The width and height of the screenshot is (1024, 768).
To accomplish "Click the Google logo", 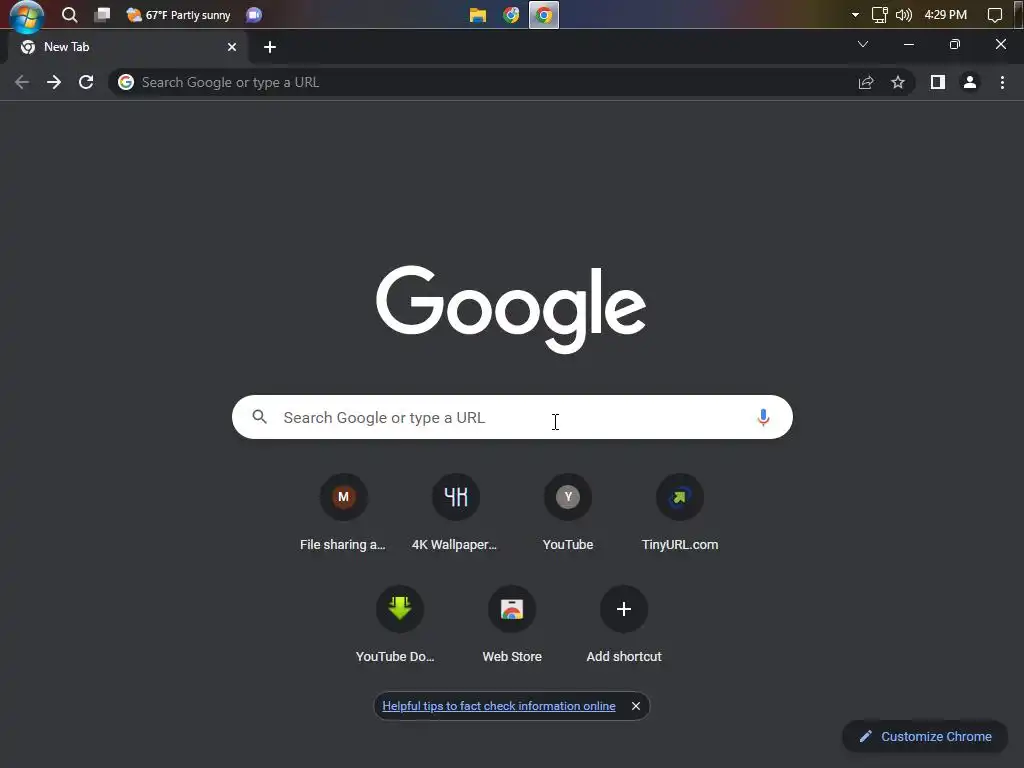I will [x=511, y=309].
